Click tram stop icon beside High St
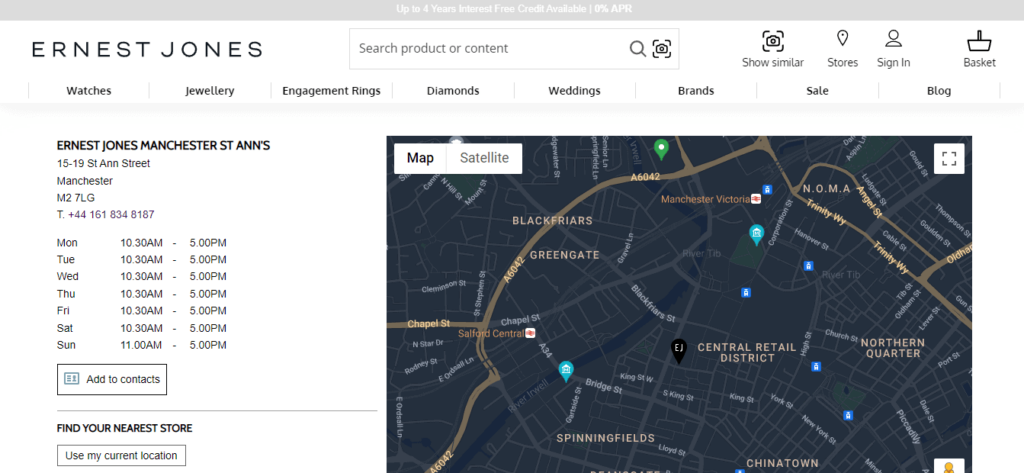This screenshot has width=1024, height=473. [x=816, y=367]
